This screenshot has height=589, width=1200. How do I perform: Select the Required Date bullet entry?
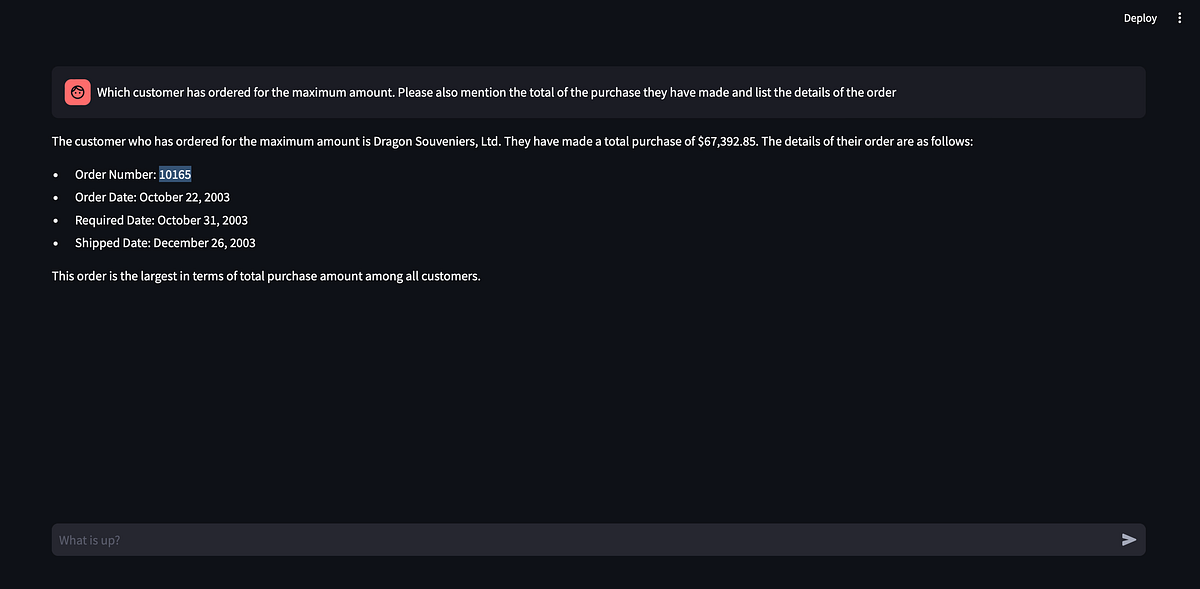161,220
